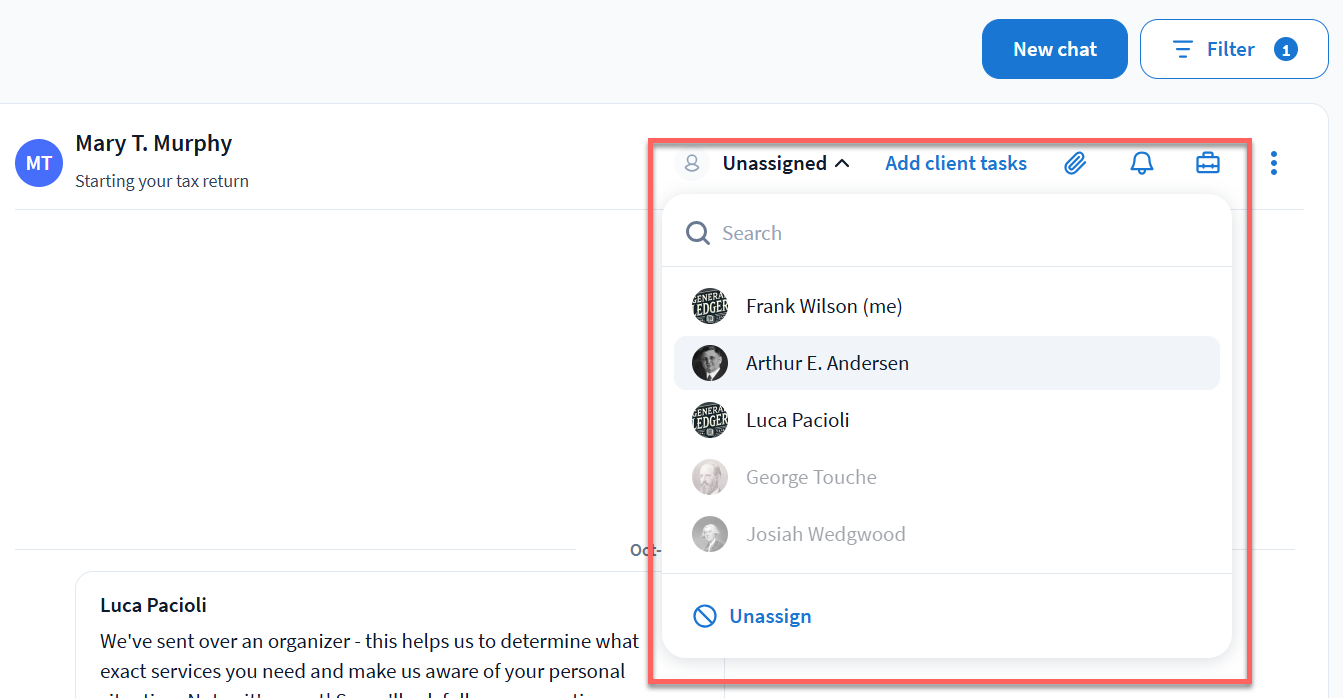Click the person icon beside Unassigned
The height and width of the screenshot is (698, 1343).
pyautogui.click(x=691, y=163)
